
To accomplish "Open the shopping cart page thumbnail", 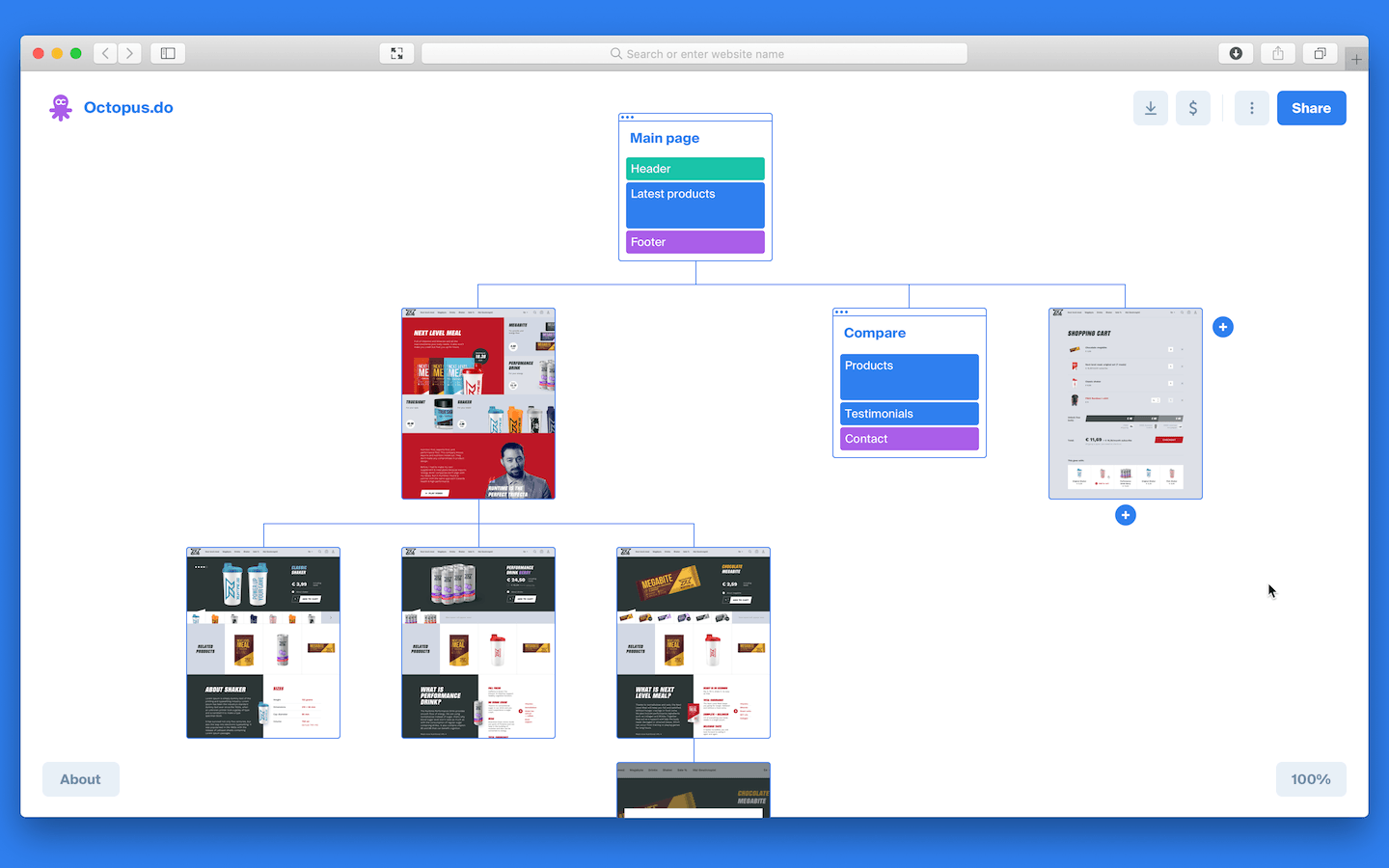I will coord(1125,403).
